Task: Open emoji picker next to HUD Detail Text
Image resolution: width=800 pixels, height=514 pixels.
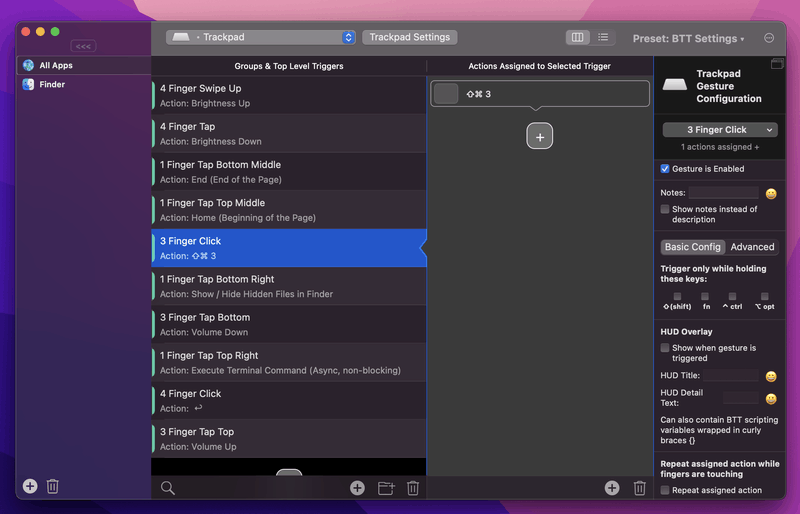Action: pyautogui.click(x=771, y=399)
